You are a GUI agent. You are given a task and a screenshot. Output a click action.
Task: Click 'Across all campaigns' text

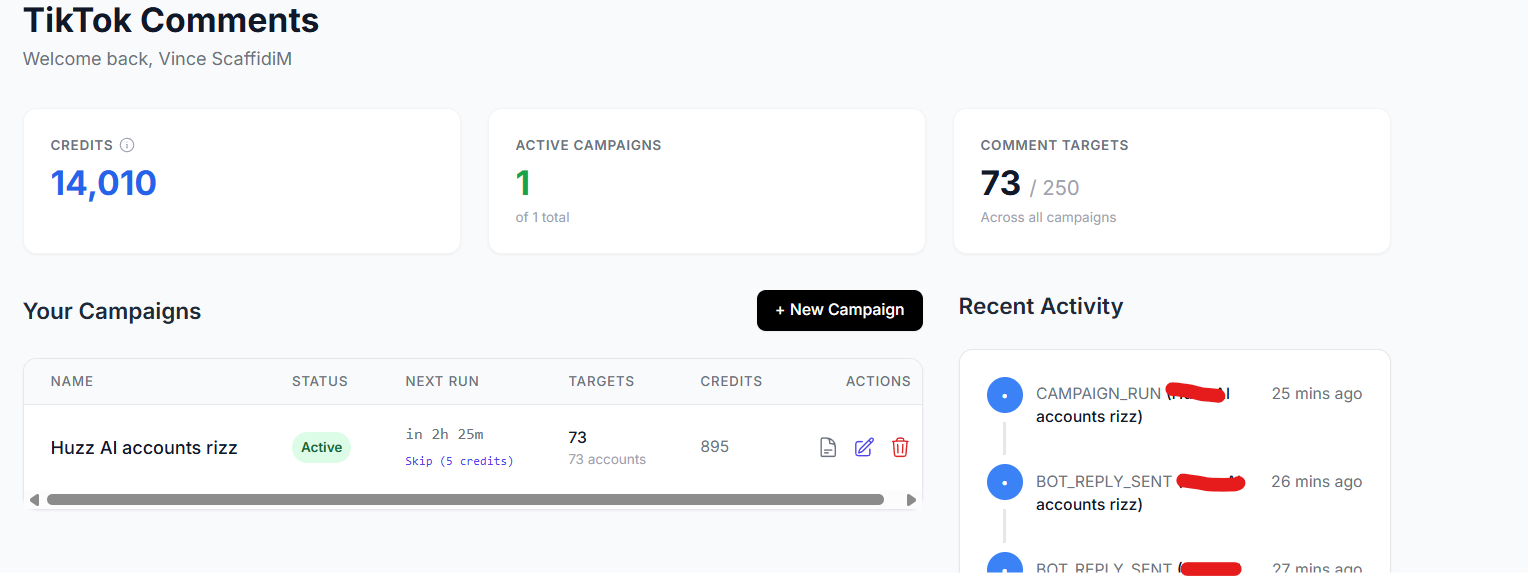[1048, 217]
